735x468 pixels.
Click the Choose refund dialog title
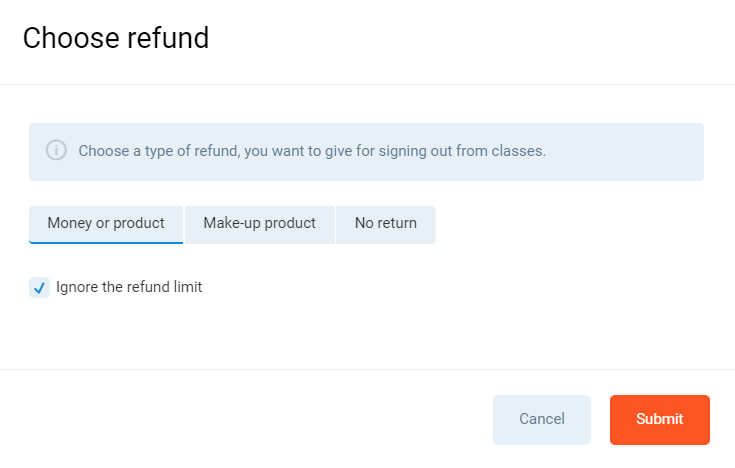[x=116, y=38]
